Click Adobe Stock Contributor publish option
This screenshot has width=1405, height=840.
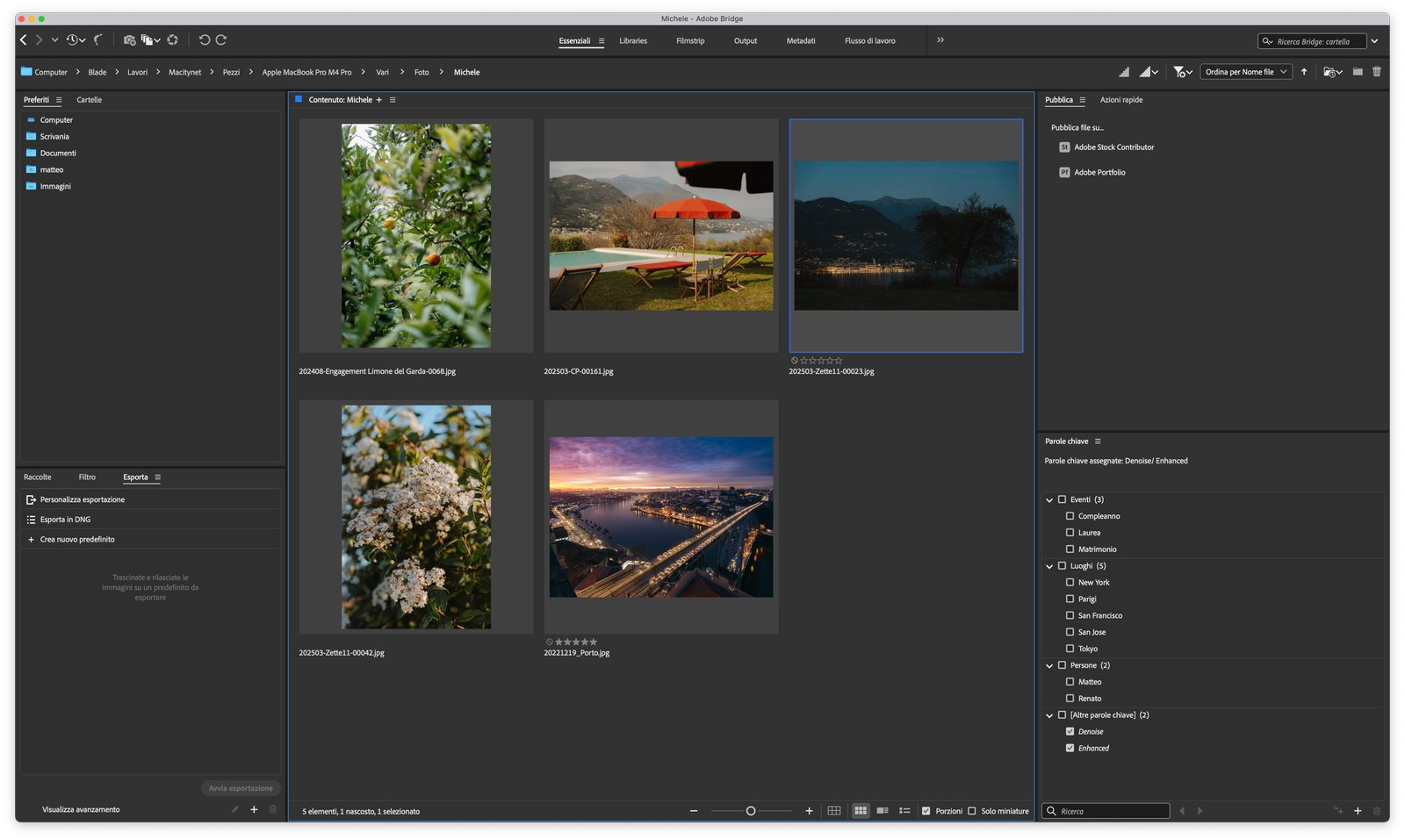(x=1113, y=147)
